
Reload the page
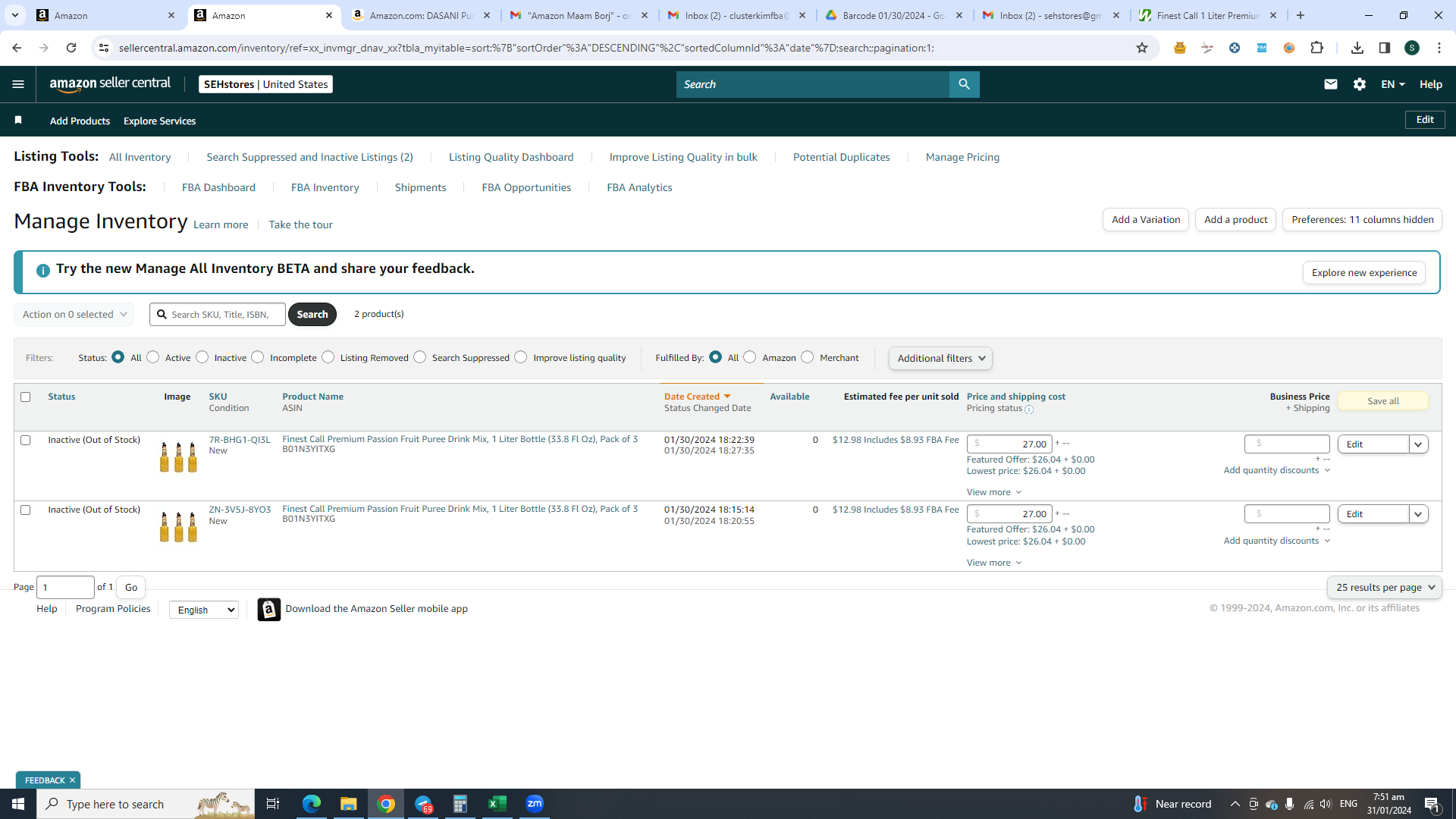pos(71,48)
